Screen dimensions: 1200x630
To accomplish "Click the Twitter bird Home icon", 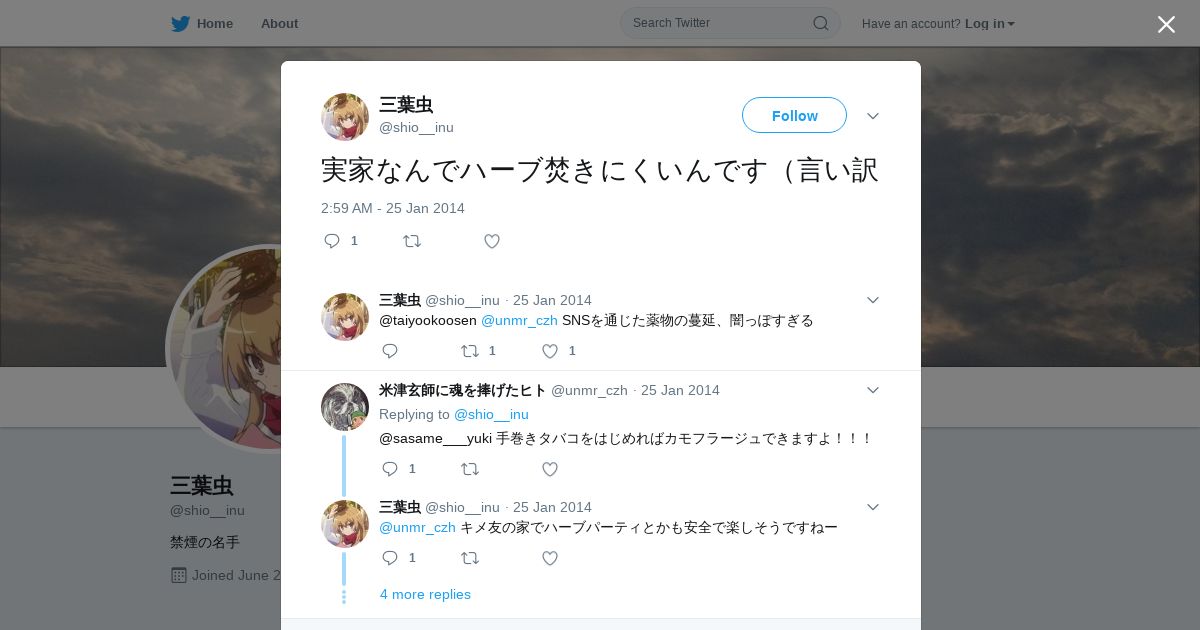I will pos(180,24).
